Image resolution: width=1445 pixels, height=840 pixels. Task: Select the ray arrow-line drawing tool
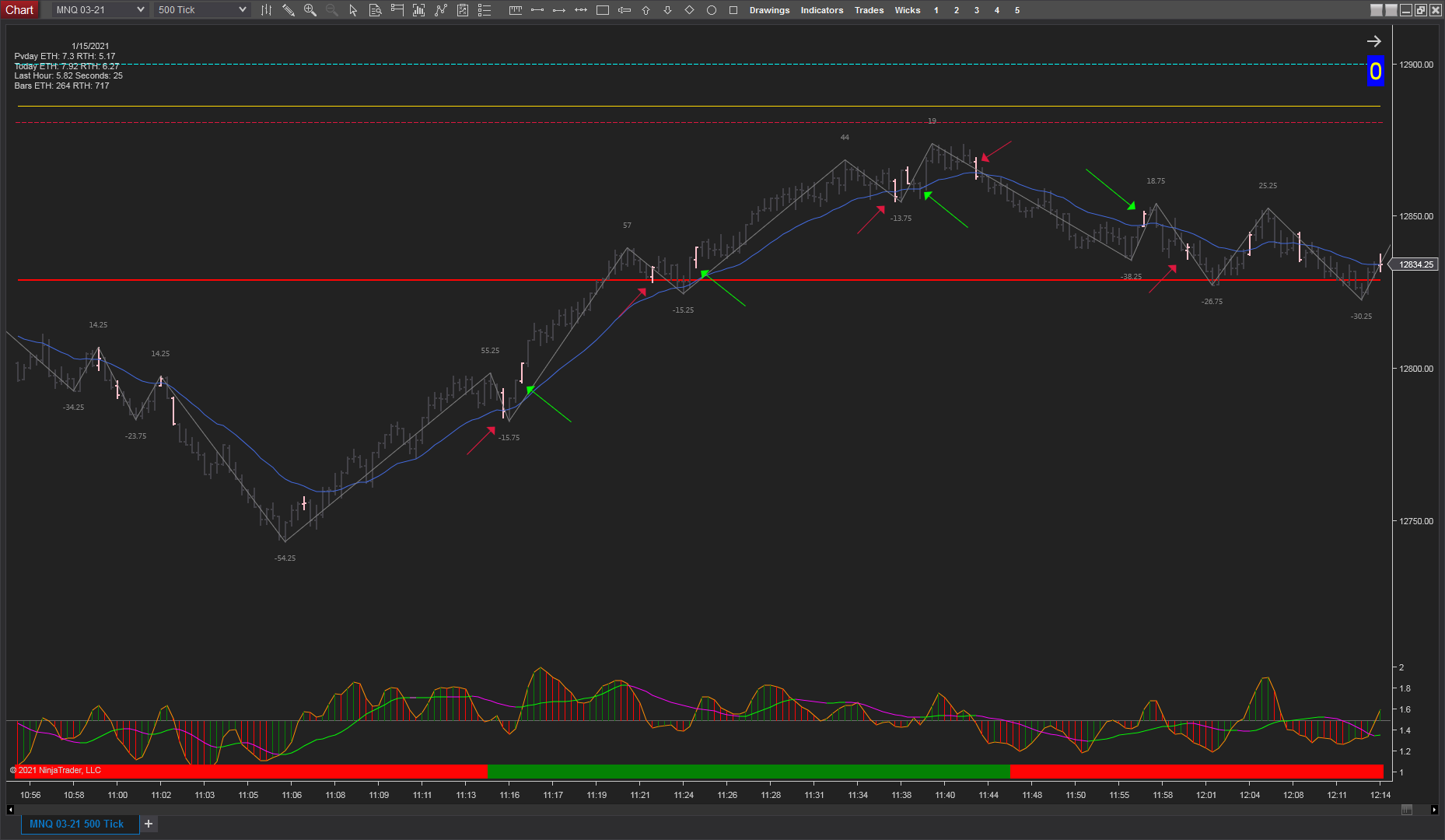[558, 10]
